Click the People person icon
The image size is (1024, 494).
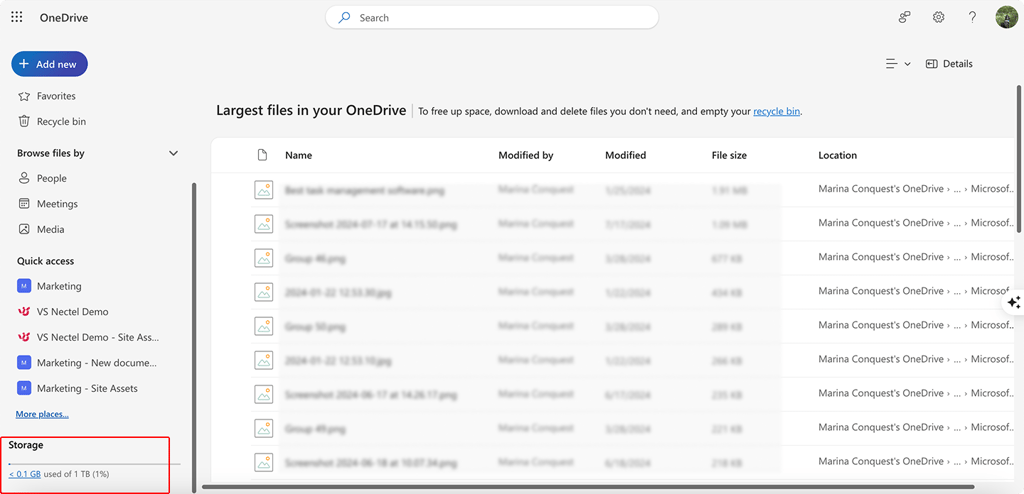pos(24,178)
